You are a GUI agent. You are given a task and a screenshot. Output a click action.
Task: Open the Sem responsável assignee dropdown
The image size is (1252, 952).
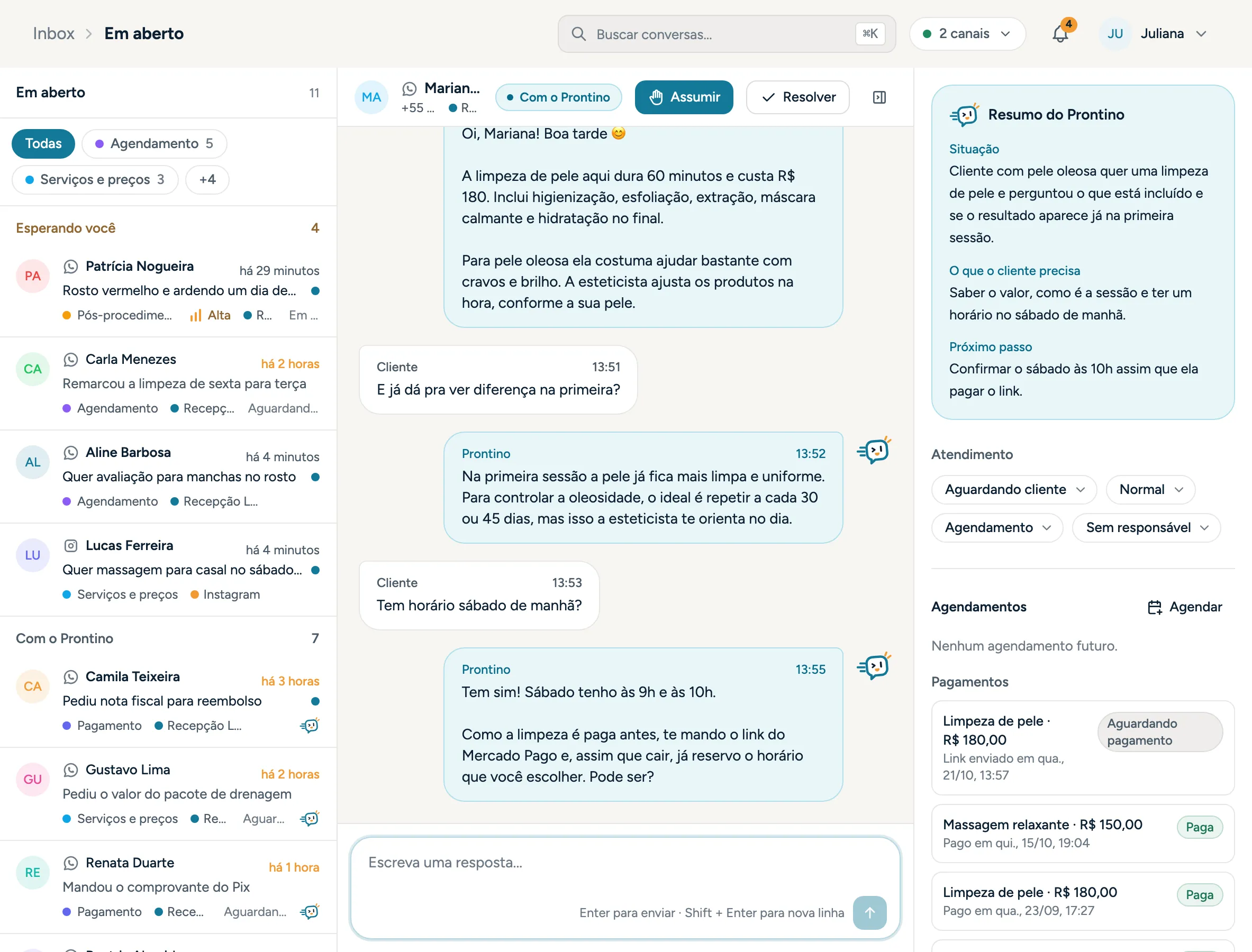tap(1146, 528)
